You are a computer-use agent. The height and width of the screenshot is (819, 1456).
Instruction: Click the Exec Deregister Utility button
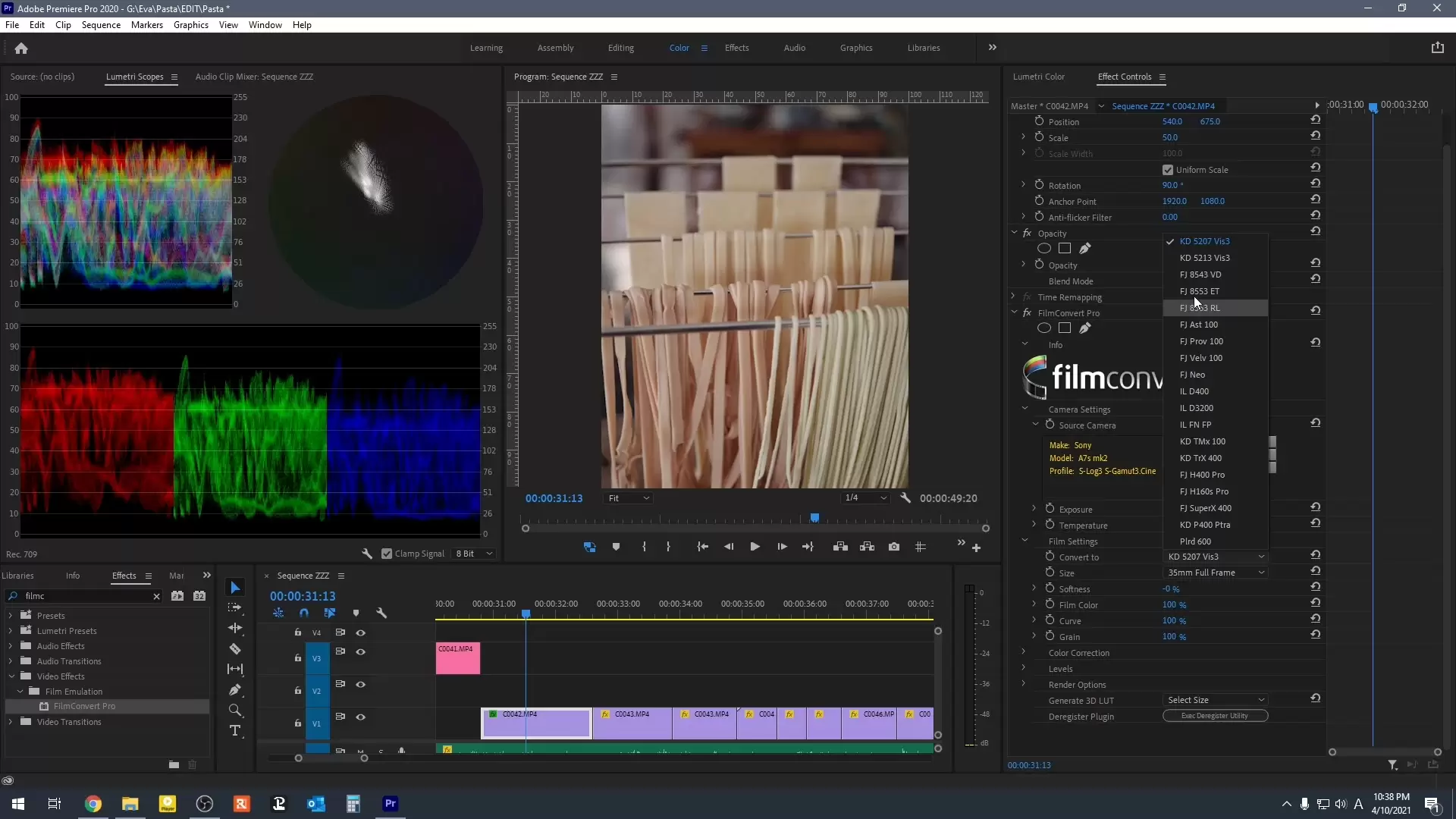point(1215,716)
